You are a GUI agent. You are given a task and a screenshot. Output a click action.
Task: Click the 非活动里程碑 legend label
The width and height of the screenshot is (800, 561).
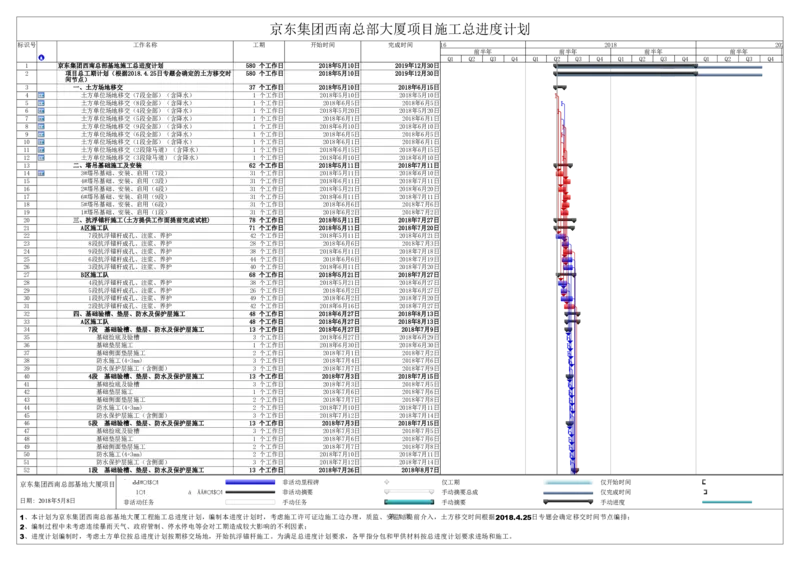click(x=298, y=482)
